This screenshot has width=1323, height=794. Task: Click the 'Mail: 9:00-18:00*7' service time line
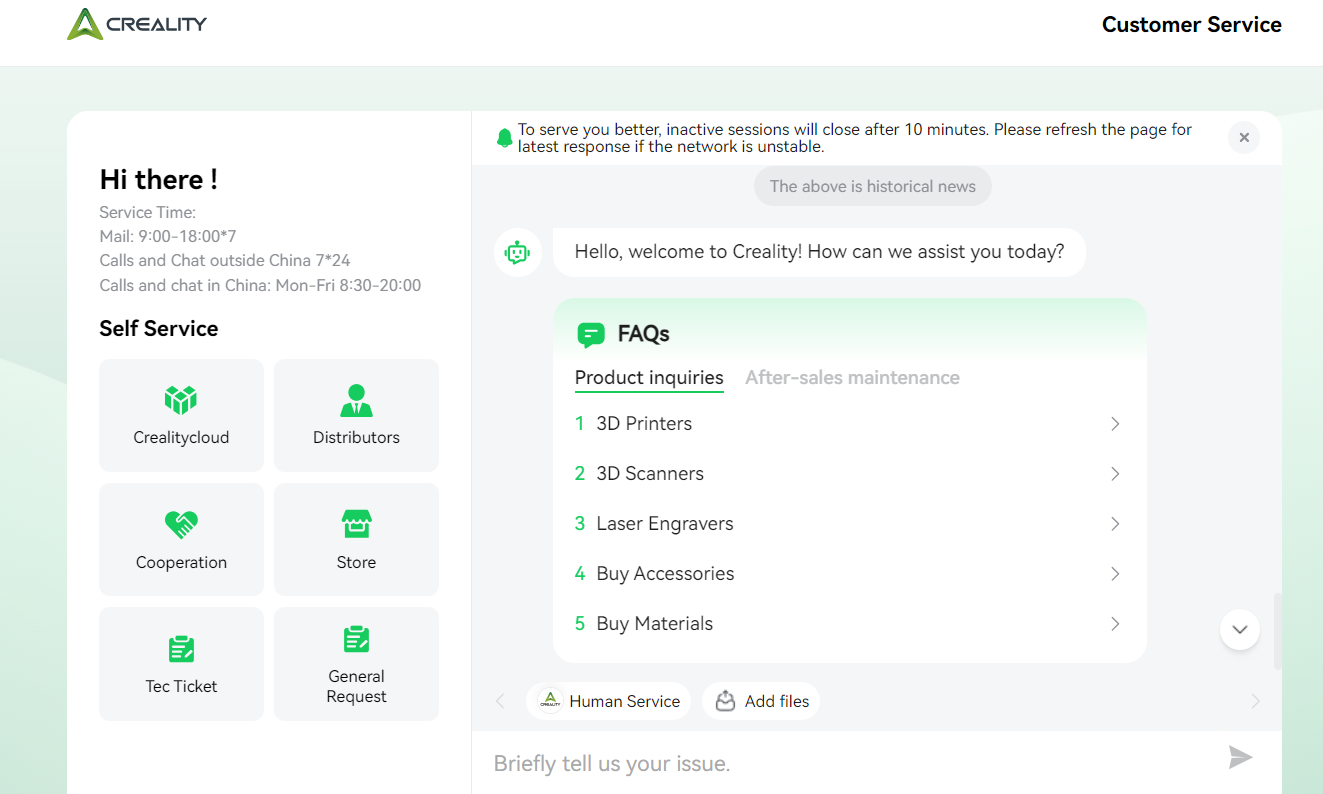coord(168,236)
